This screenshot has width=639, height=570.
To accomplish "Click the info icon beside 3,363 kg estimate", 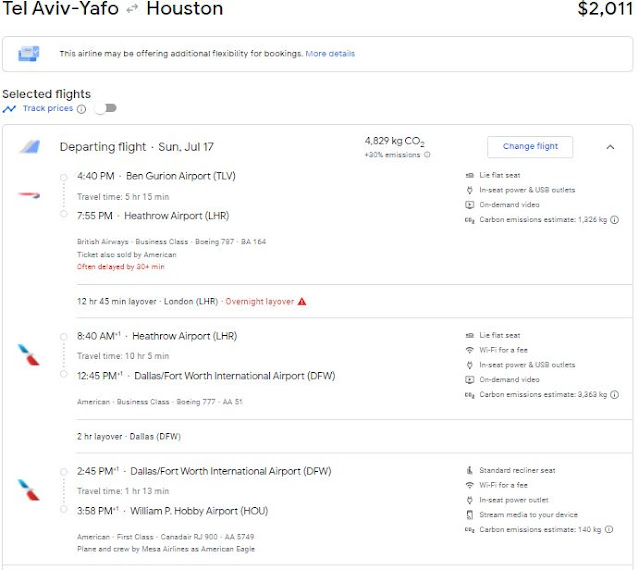I will pyautogui.click(x=614, y=396).
